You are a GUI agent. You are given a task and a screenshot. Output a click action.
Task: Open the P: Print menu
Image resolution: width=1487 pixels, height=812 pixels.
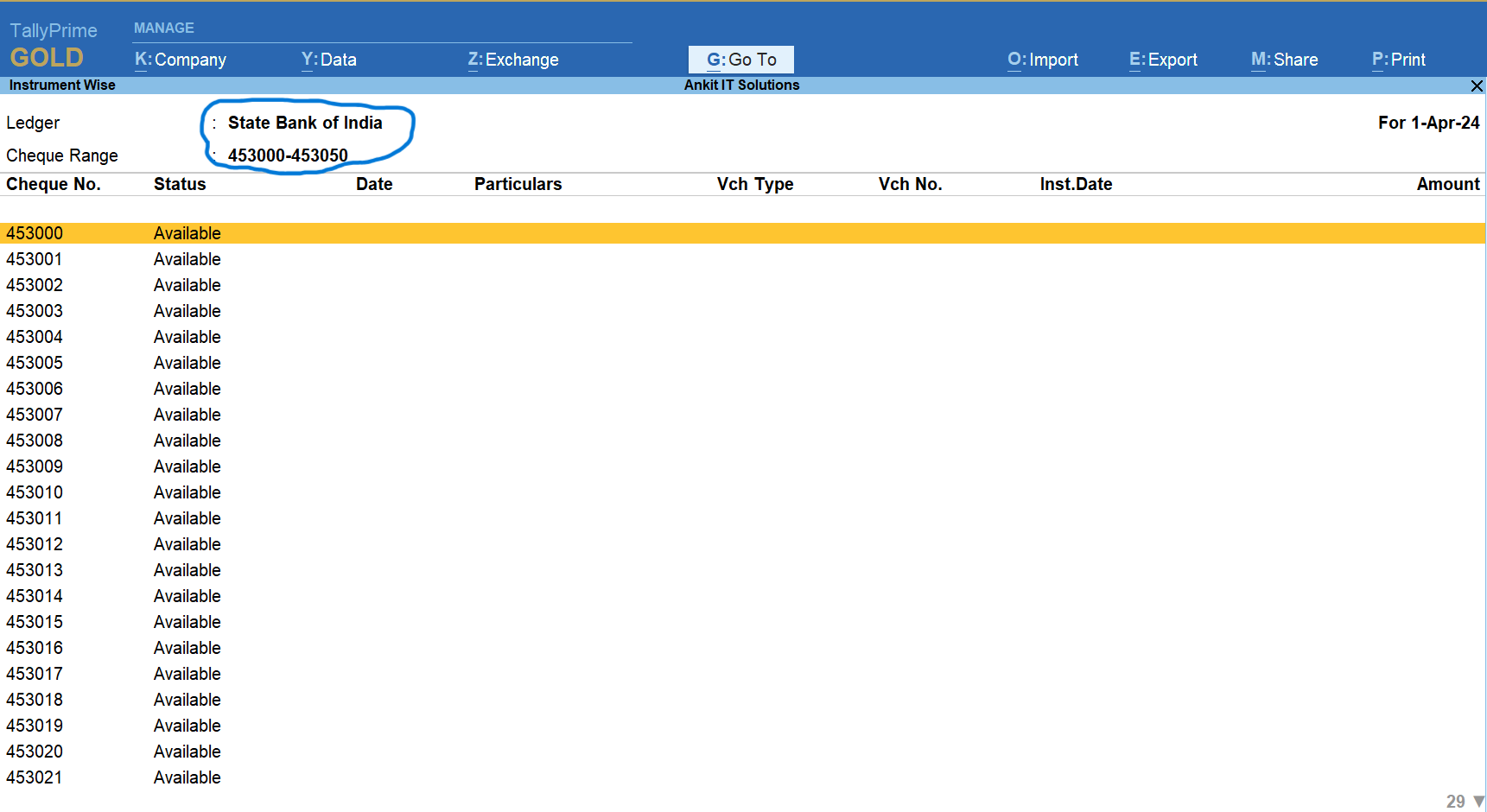click(1398, 60)
